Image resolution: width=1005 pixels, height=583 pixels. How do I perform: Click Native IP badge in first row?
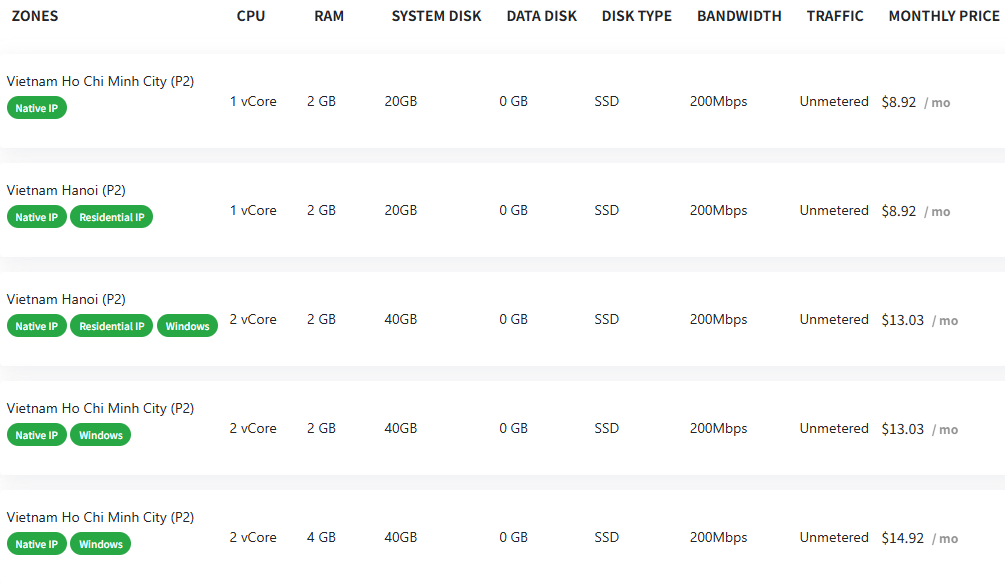click(37, 108)
